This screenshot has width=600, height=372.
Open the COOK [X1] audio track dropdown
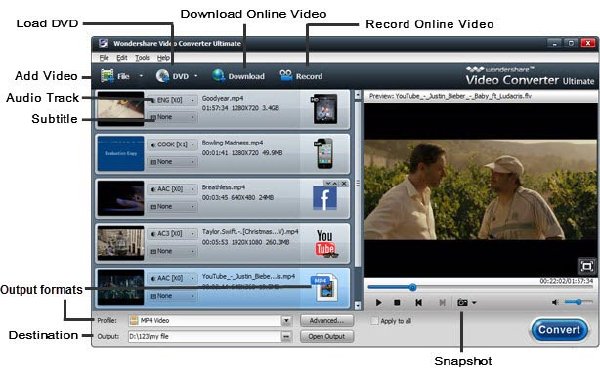[173, 145]
